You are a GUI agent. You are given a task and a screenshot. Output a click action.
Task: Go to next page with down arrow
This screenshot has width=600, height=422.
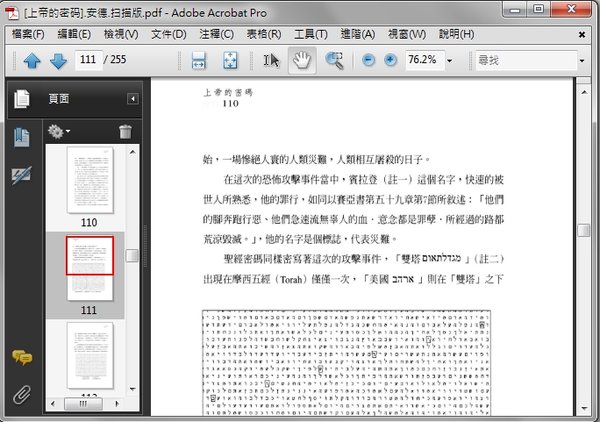pos(57,60)
